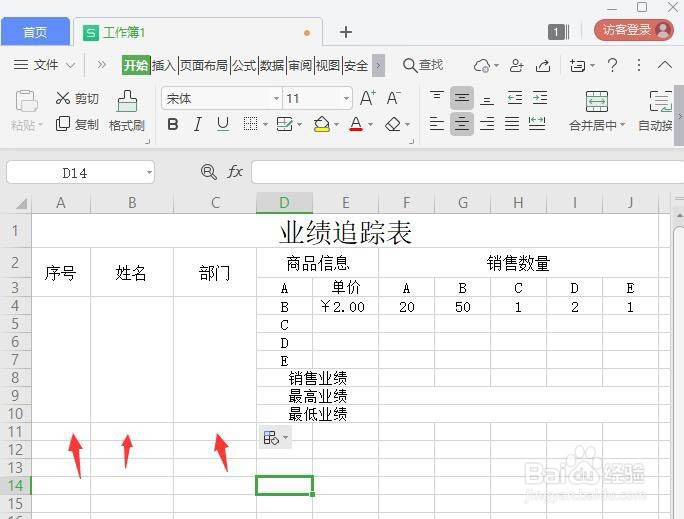This screenshot has height=519, width=684.
Task: Toggle vertical middle alignment
Action: [462, 98]
